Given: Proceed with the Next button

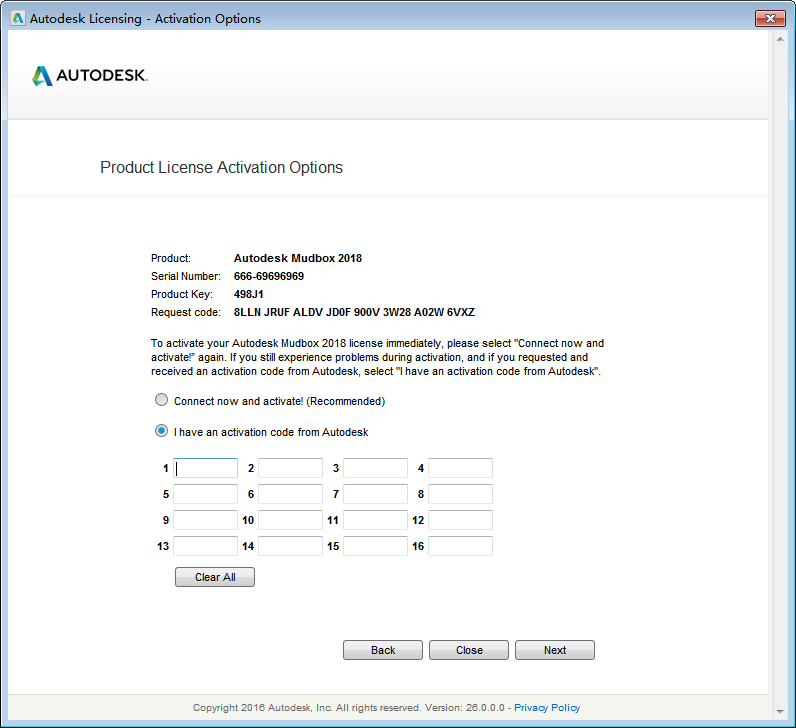Looking at the screenshot, I should click(555, 650).
